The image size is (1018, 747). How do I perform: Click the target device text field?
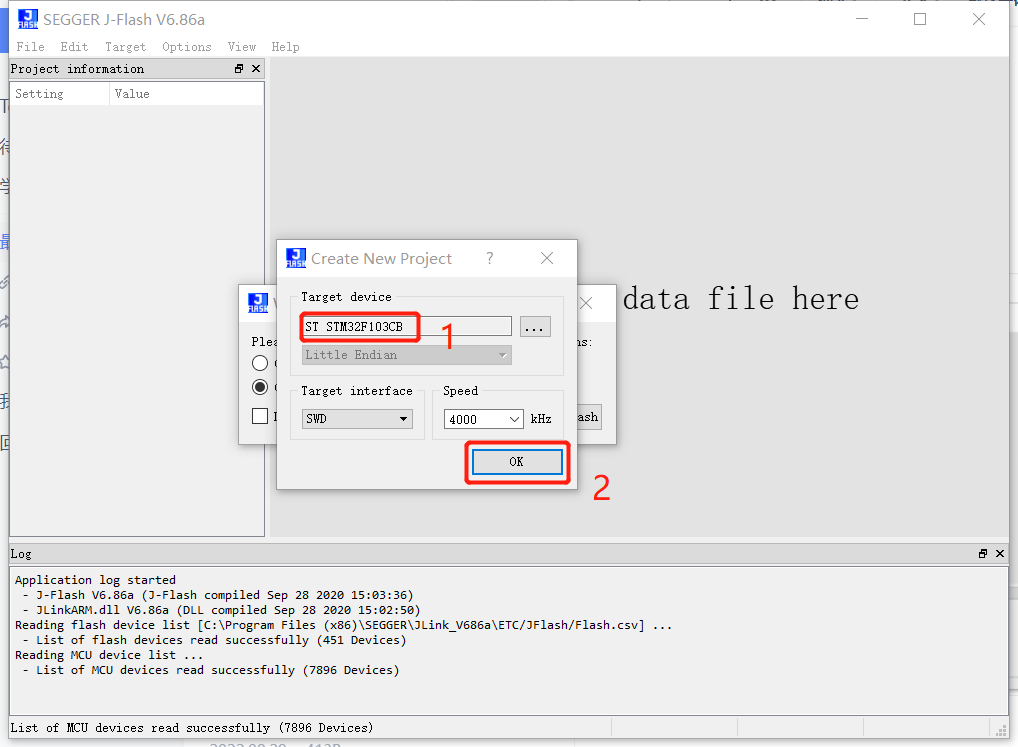[406, 326]
